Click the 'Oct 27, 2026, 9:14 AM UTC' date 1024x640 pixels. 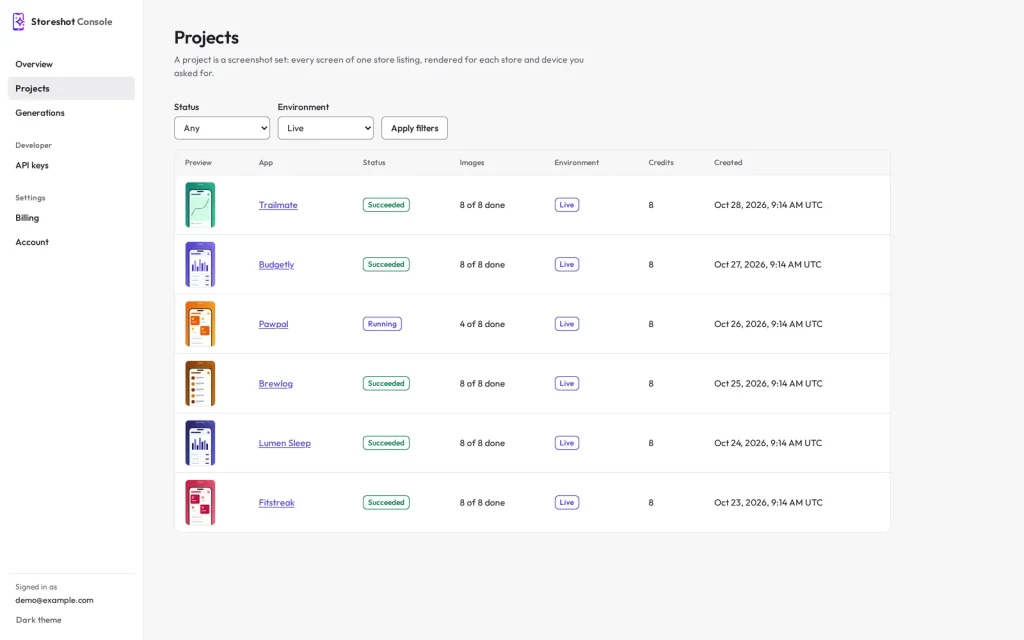pyautogui.click(x=767, y=264)
